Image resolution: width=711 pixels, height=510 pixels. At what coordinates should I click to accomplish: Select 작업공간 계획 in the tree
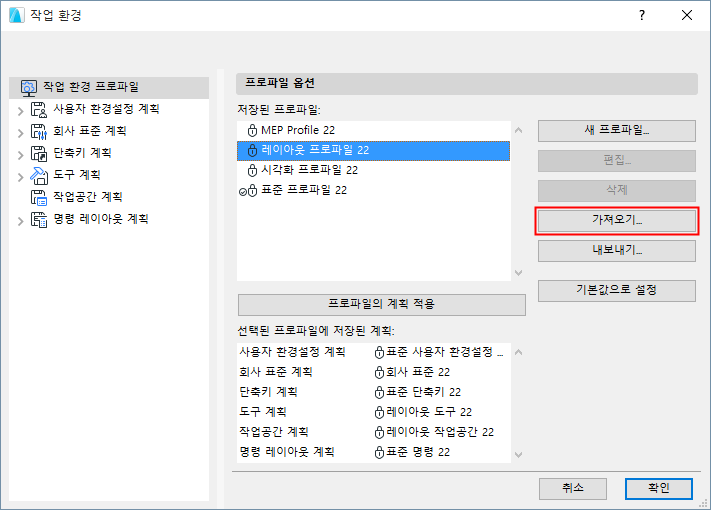coord(88,197)
